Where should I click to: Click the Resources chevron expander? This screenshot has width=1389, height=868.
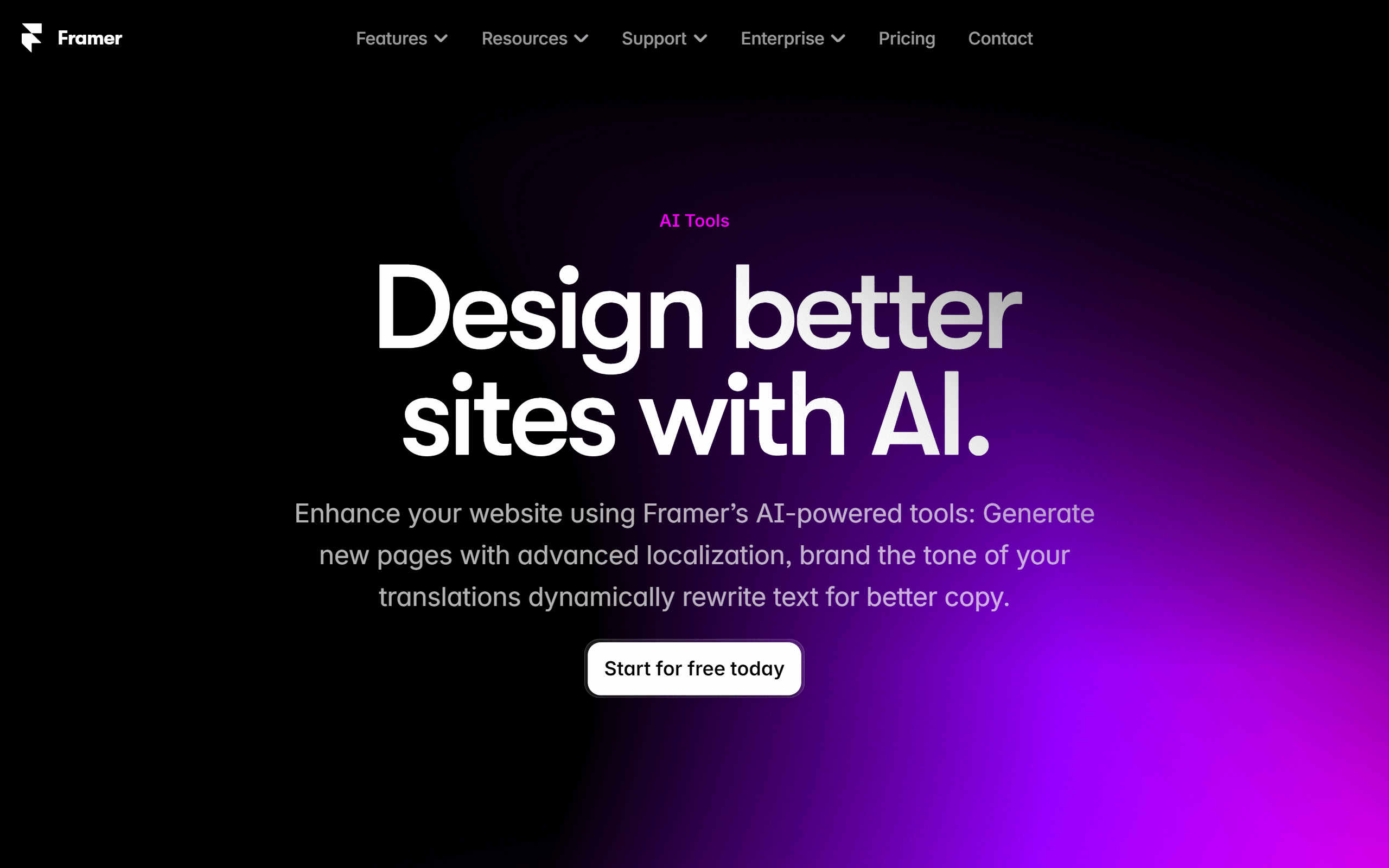578,38
